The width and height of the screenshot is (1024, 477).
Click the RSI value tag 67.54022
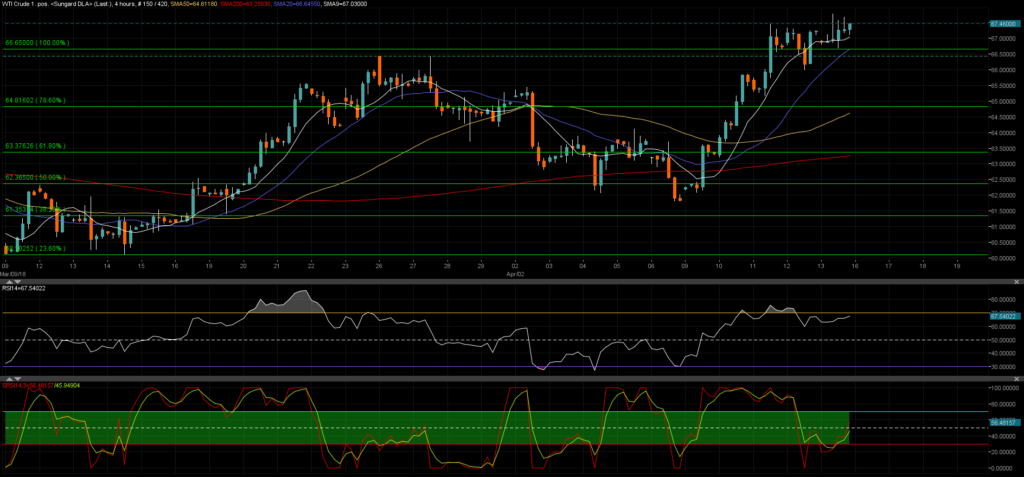tap(1004, 316)
